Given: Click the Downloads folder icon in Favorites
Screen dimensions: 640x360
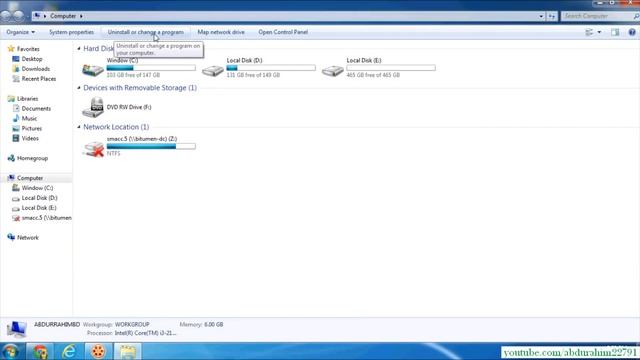Looking at the screenshot, I should coord(16,69).
